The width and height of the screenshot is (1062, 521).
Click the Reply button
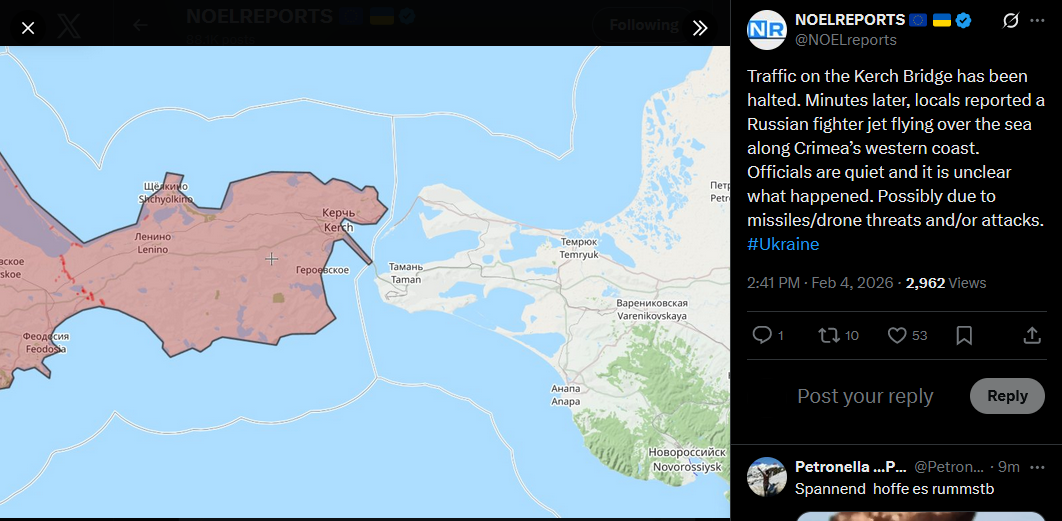pos(1007,396)
